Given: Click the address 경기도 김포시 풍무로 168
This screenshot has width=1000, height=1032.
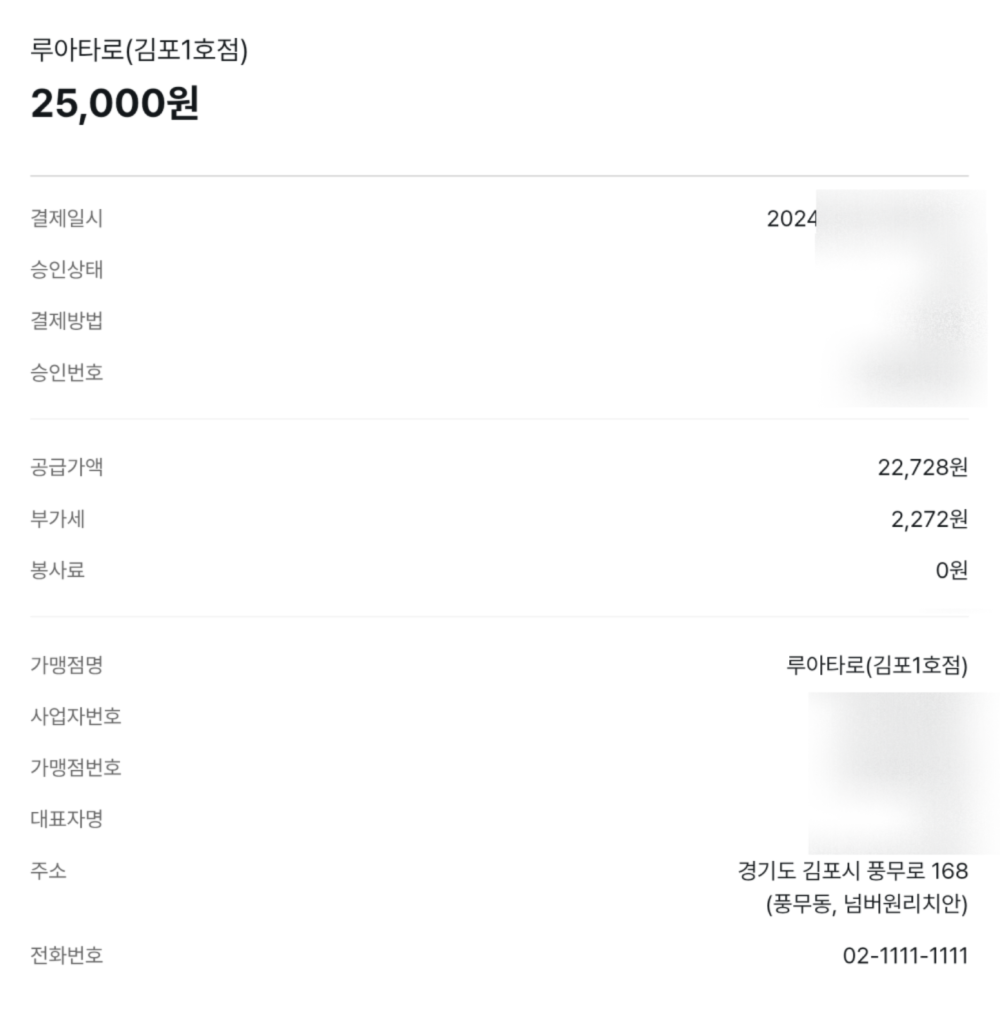Looking at the screenshot, I should pos(853,871).
